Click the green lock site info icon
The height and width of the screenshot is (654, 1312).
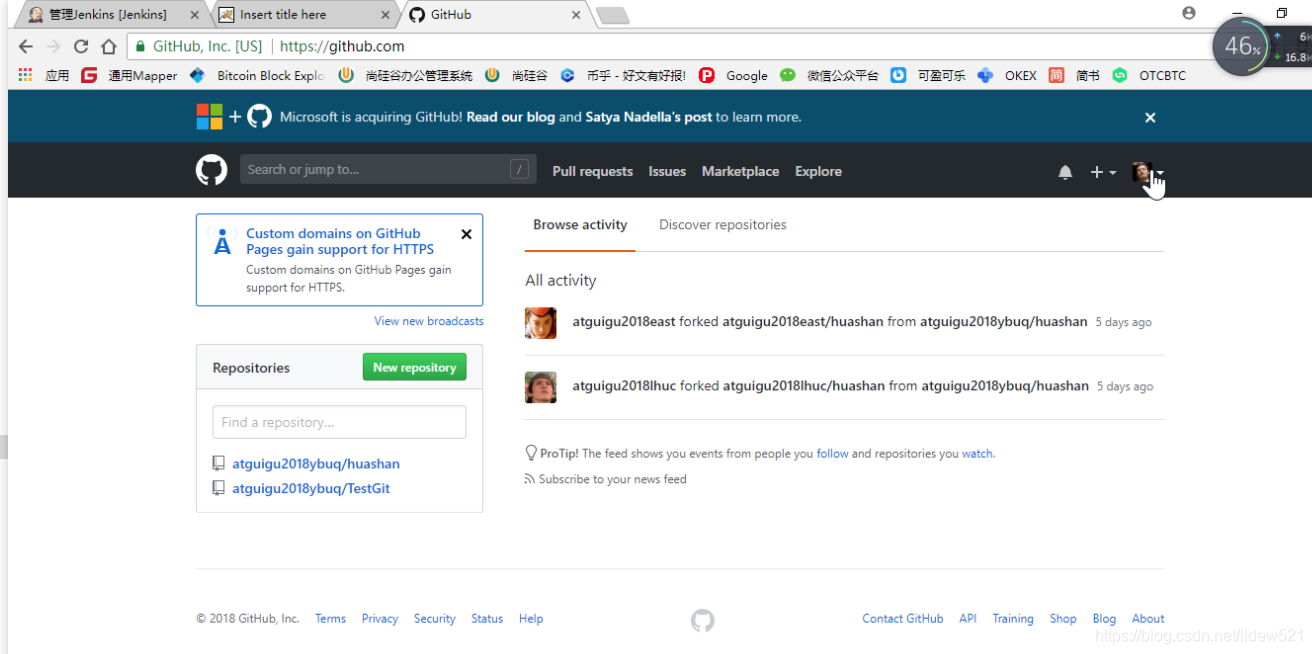tap(142, 46)
